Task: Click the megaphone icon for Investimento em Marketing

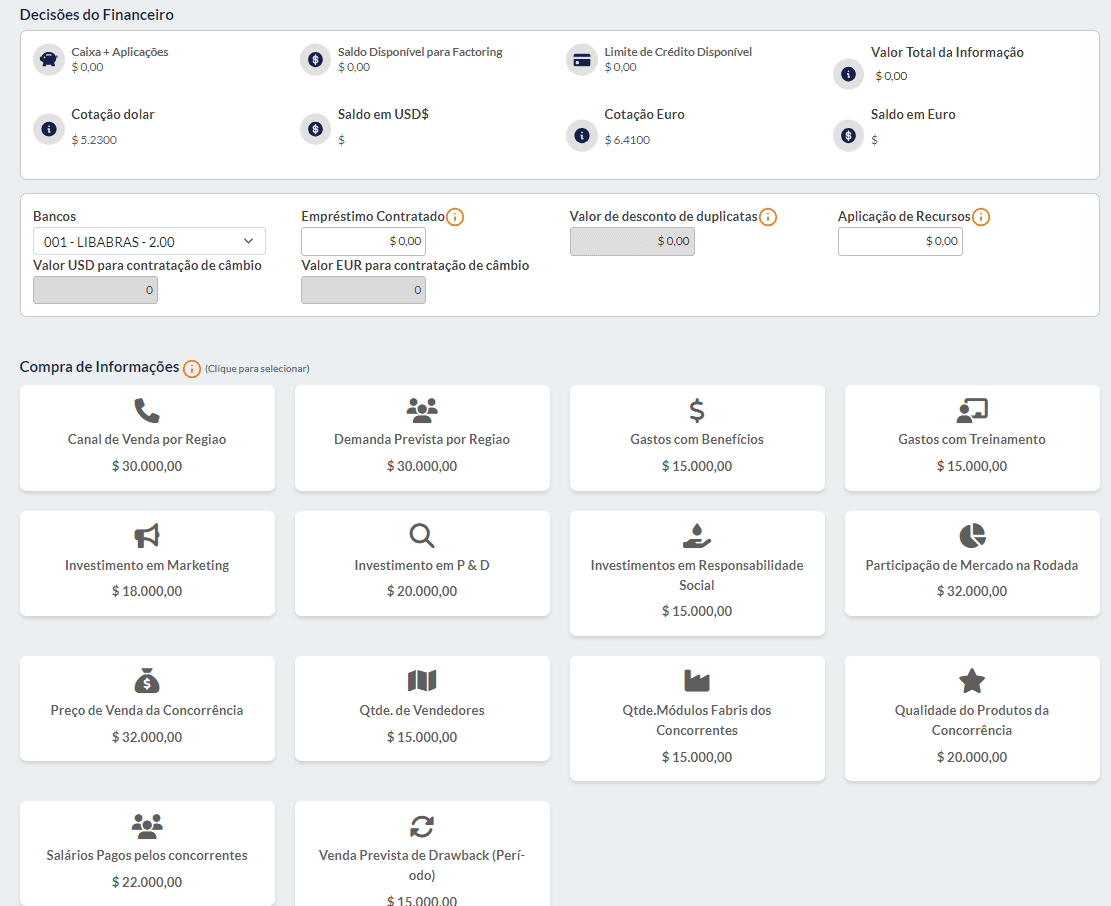Action: click(x=147, y=536)
